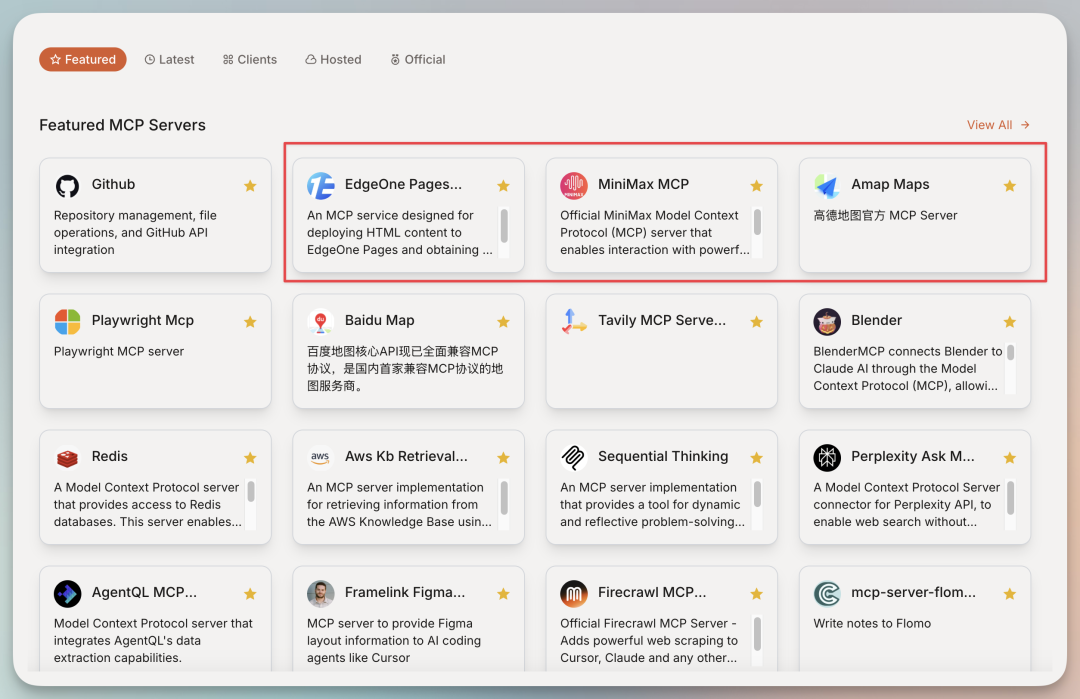Click star icon on Framelink Figma card
Viewport: 1080px width, 699px height.
(503, 594)
